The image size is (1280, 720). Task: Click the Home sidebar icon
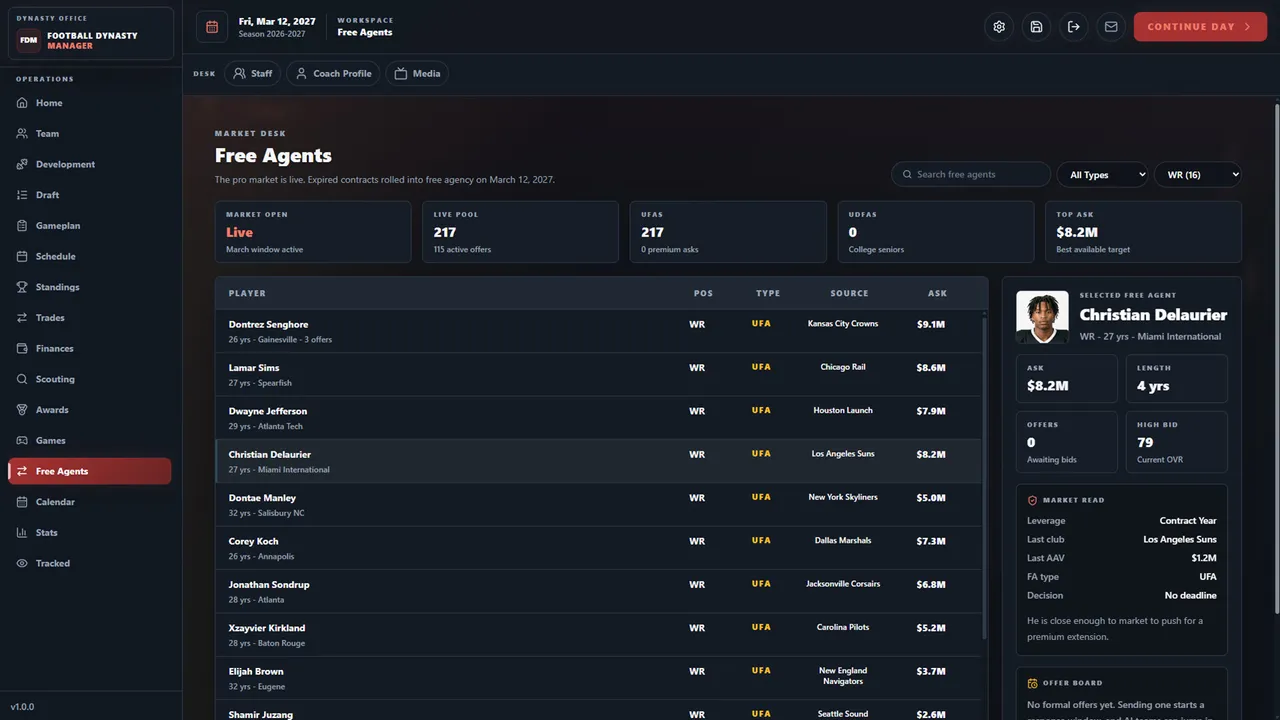pyautogui.click(x=22, y=103)
